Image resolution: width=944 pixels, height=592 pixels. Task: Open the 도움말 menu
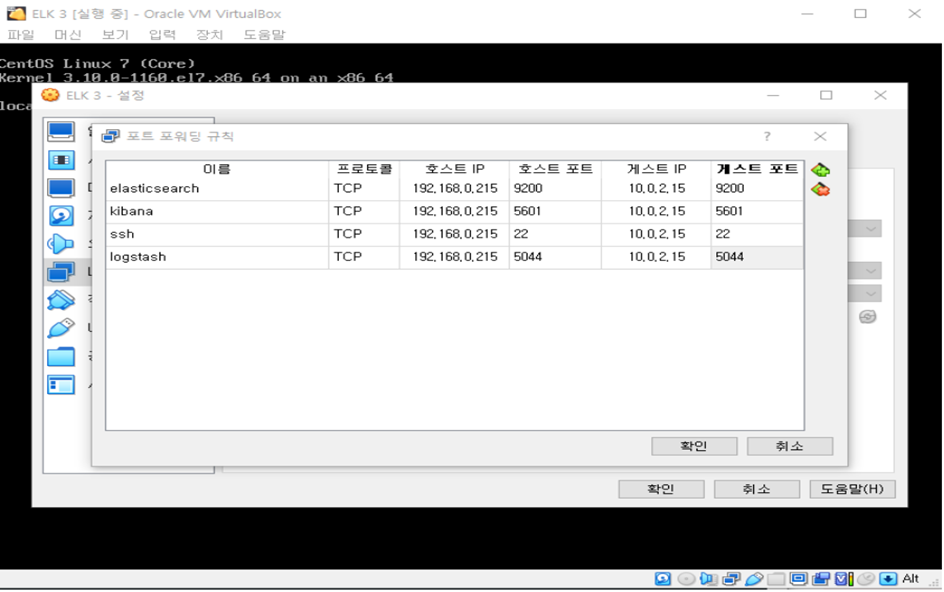[264, 35]
